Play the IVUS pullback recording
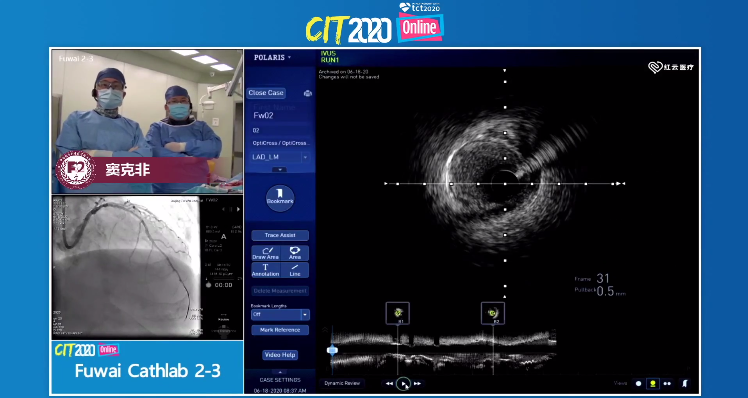This screenshot has height=398, width=748. tap(404, 383)
